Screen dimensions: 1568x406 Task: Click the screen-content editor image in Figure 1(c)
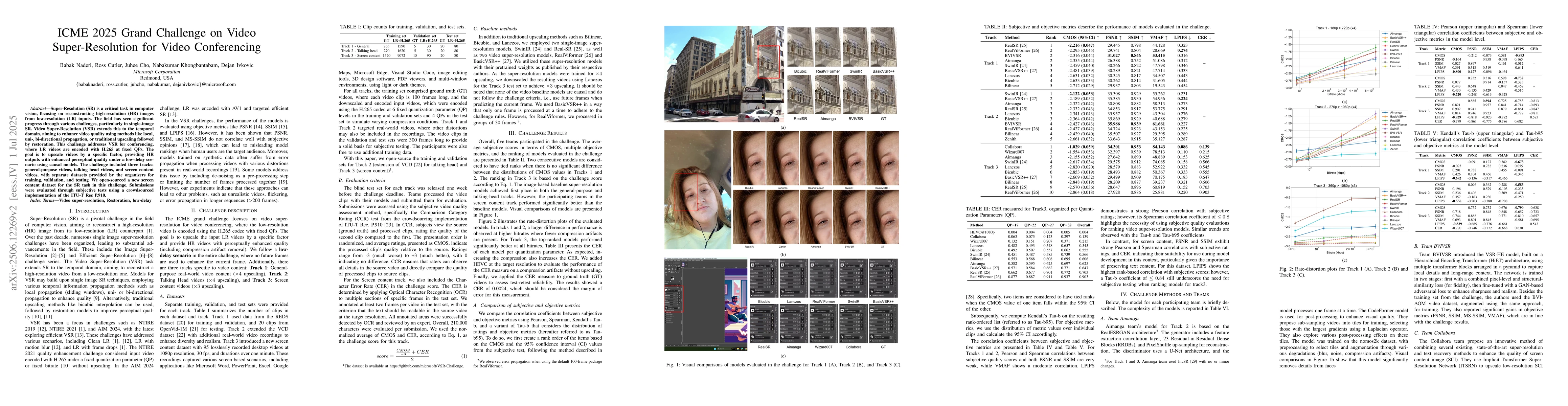click(705, 304)
